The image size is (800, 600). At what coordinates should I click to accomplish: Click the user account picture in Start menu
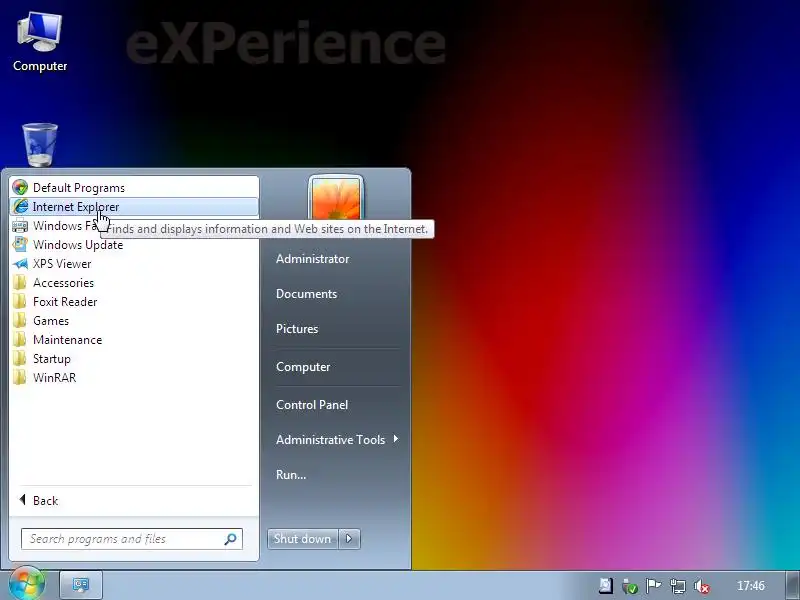pos(336,198)
